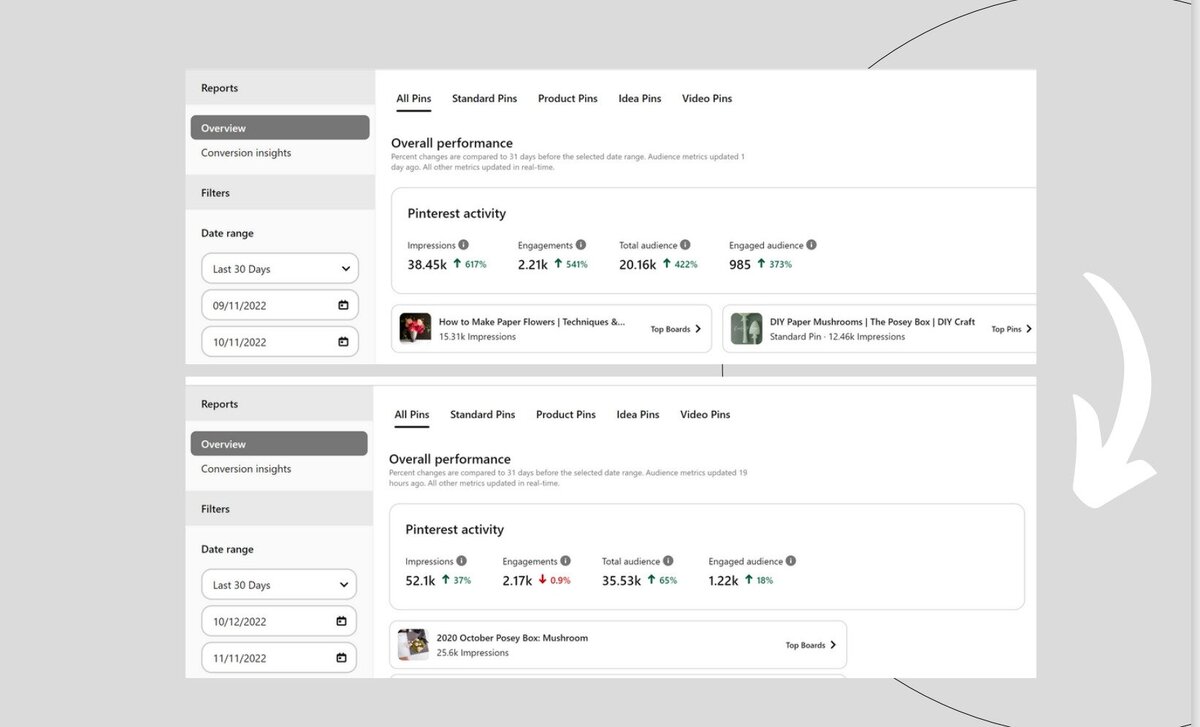1200x727 pixels.
Task: Click the info icon beside Total audience 20.16k
Action: [x=686, y=245]
